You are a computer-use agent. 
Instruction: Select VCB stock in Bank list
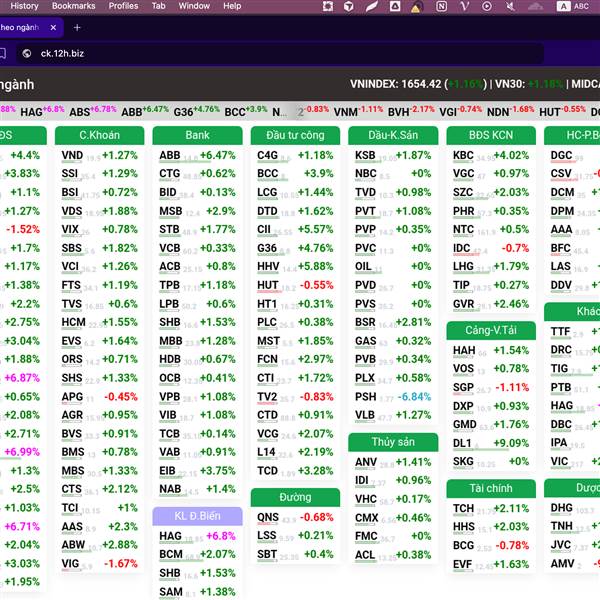[197, 248]
